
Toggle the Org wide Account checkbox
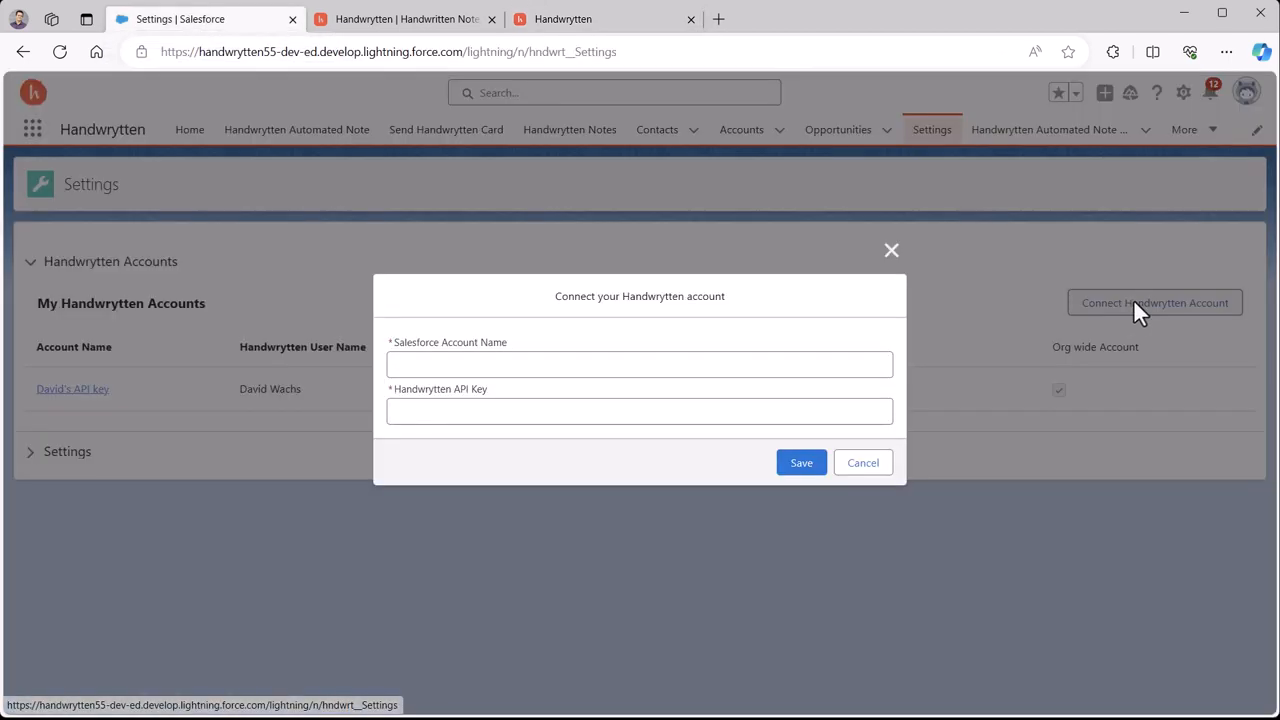[1059, 390]
